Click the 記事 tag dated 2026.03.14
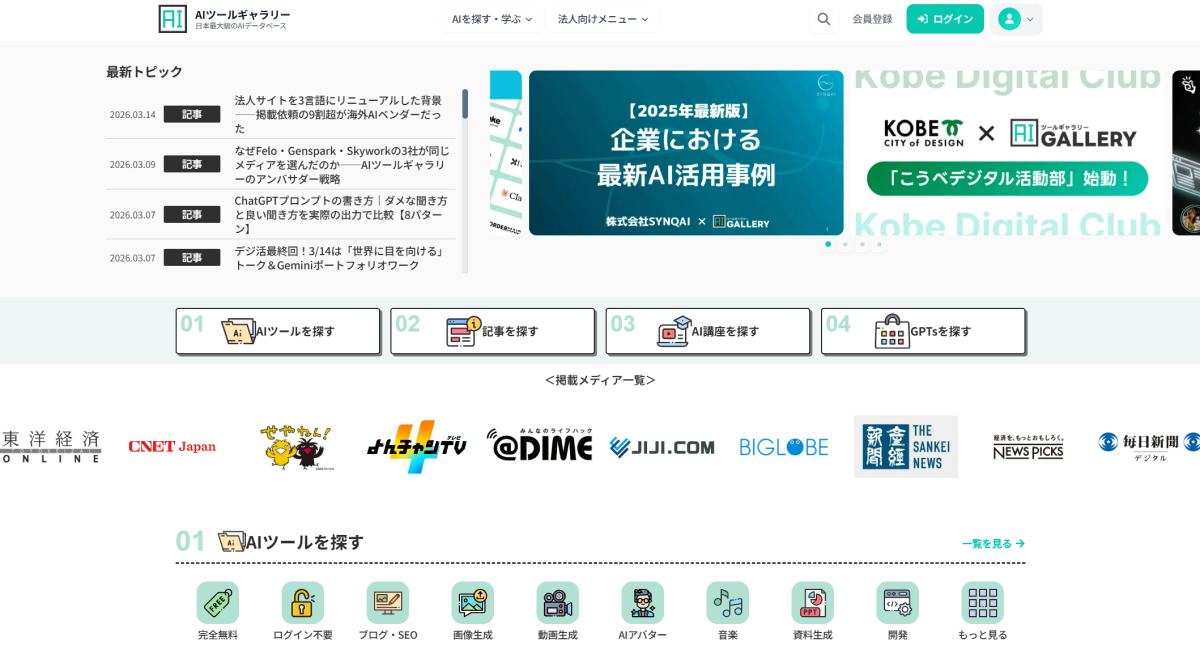 (192, 114)
